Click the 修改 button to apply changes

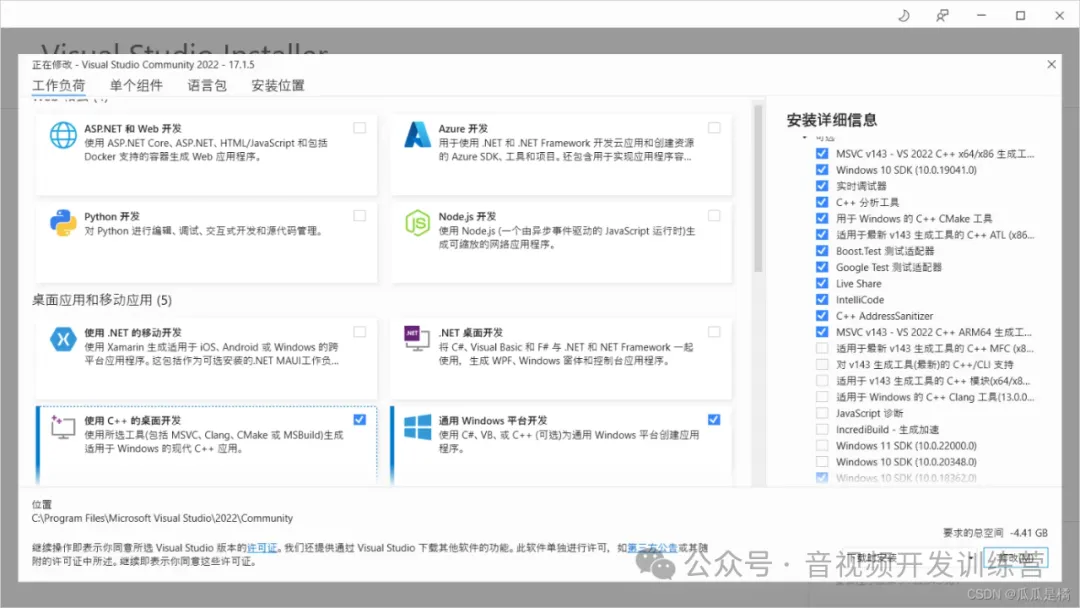pyautogui.click(x=1015, y=556)
